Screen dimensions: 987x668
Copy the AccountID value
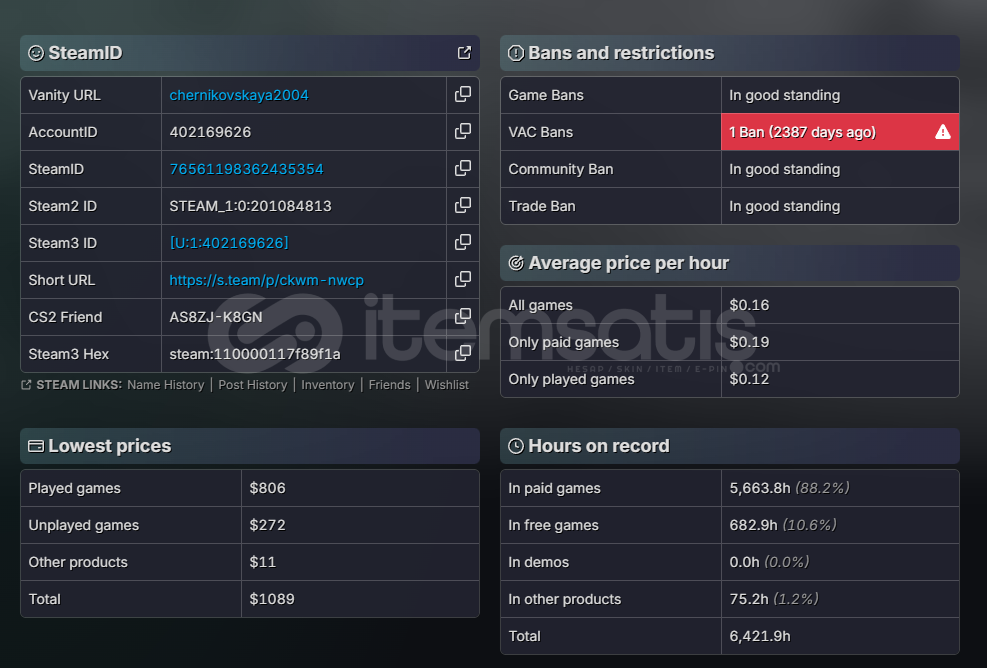(x=463, y=132)
